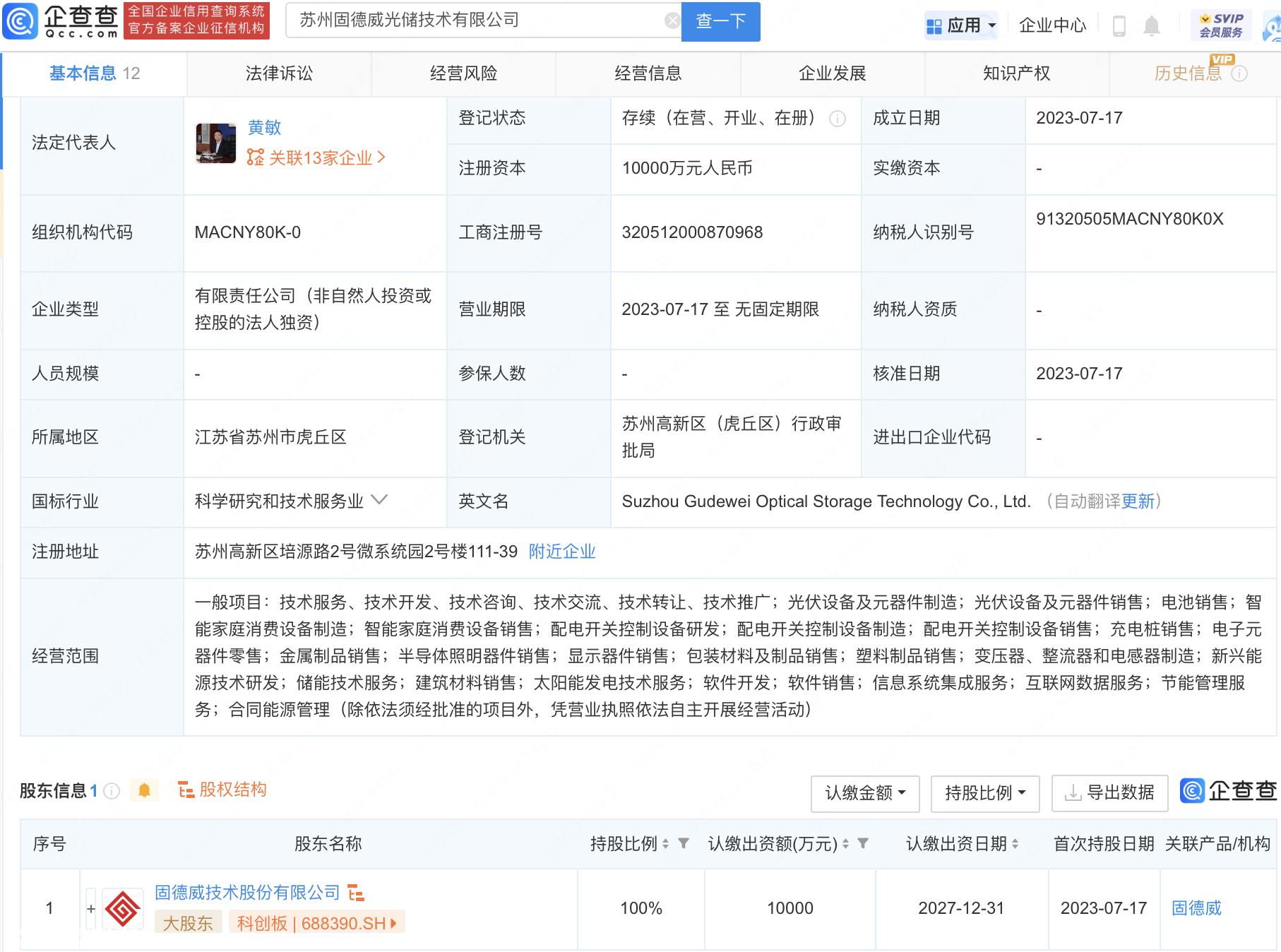Click 更新 link after English name

point(1138,501)
